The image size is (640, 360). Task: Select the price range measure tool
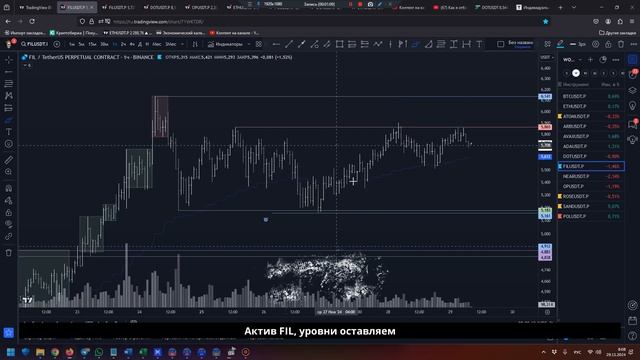[453, 44]
